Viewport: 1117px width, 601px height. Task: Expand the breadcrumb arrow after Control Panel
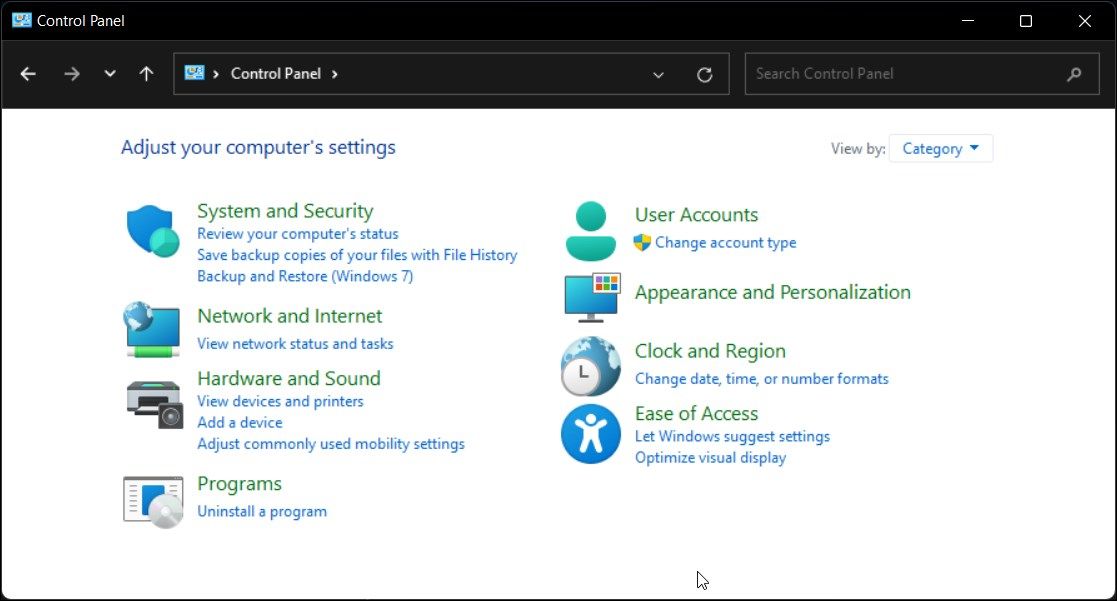pos(335,73)
